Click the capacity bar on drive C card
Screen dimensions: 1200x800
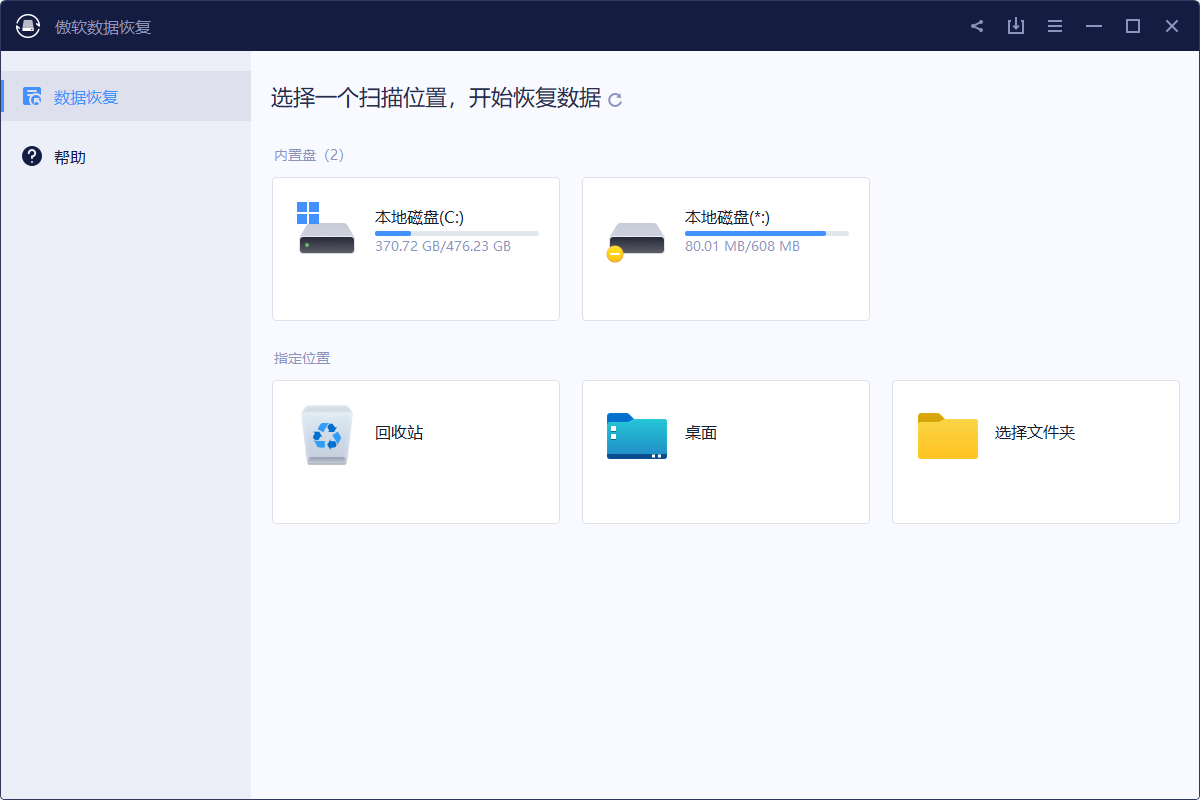click(x=458, y=233)
